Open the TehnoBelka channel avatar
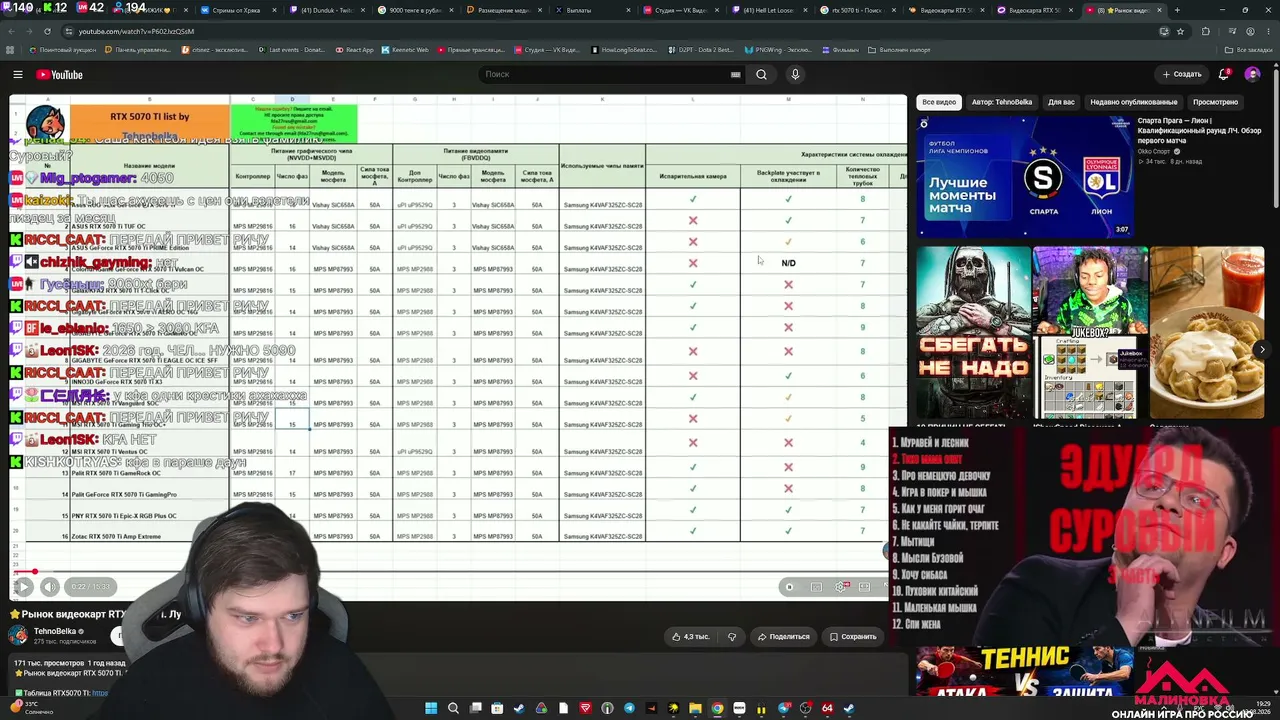 tap(19, 635)
